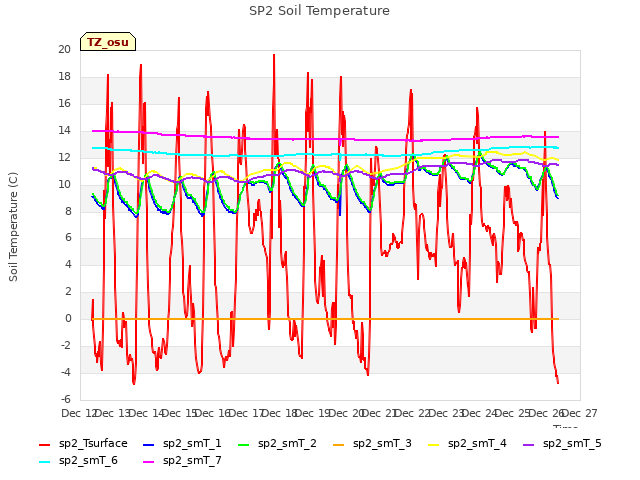Click the TZ_osu annotation label
Screen dimensions: 640x480
[108, 42]
